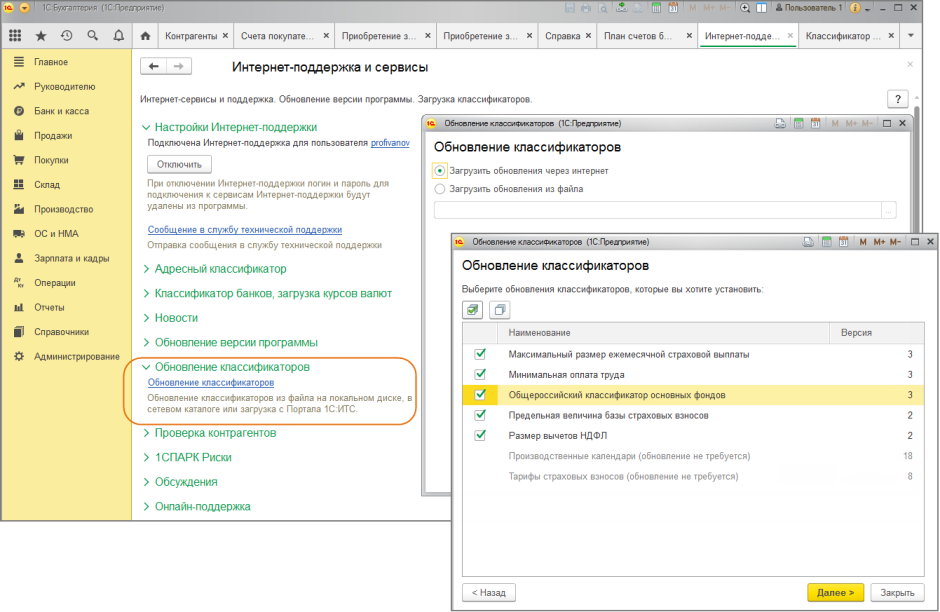The image size is (940, 612).
Task: Open 'Банк и касса' sidebar section
Action: tap(61, 111)
